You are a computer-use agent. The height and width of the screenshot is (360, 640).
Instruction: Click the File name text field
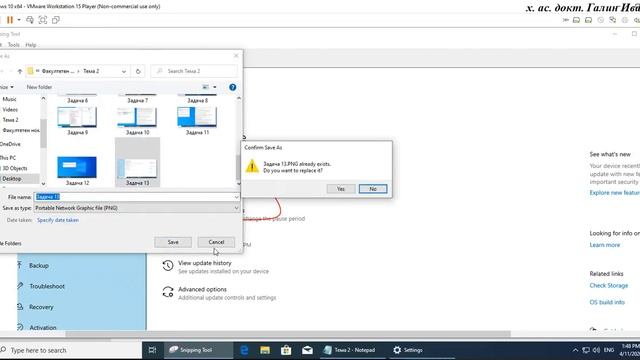(133, 197)
